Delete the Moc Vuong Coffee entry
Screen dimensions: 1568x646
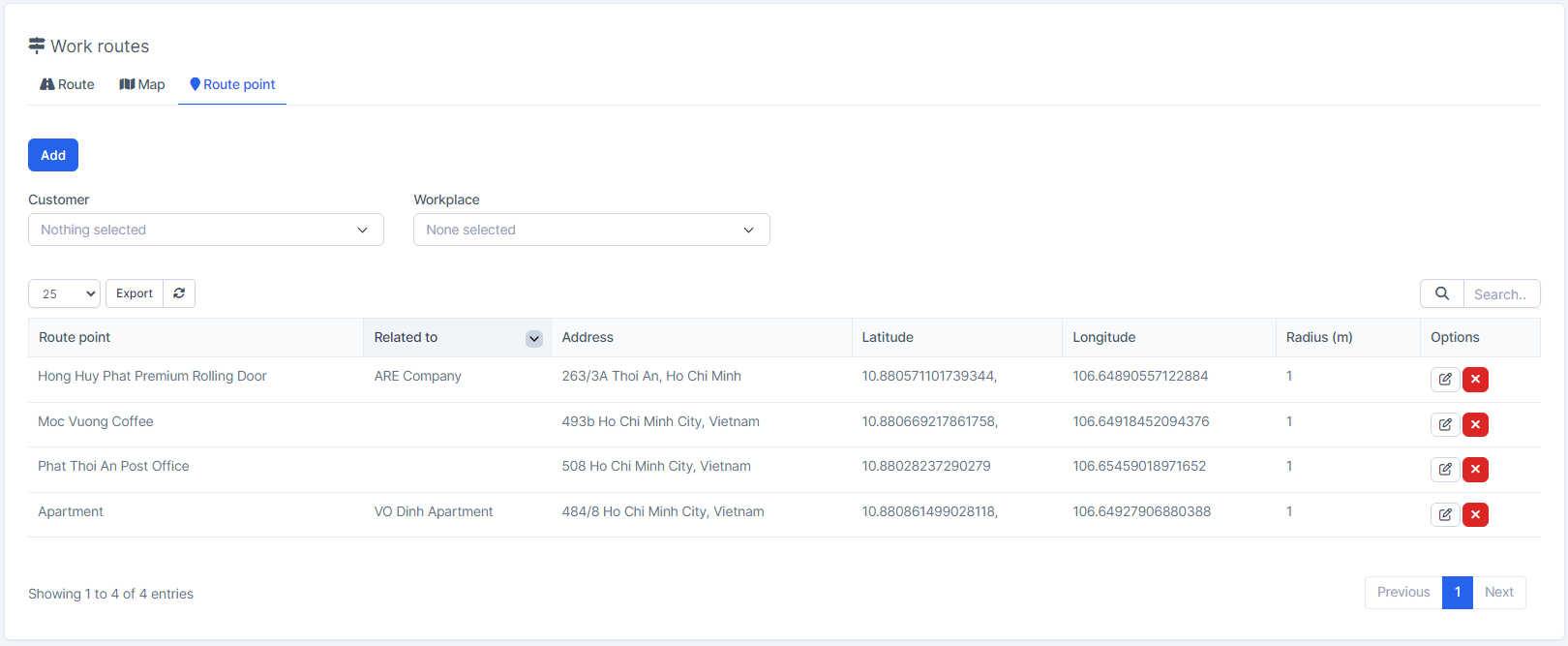1475,424
